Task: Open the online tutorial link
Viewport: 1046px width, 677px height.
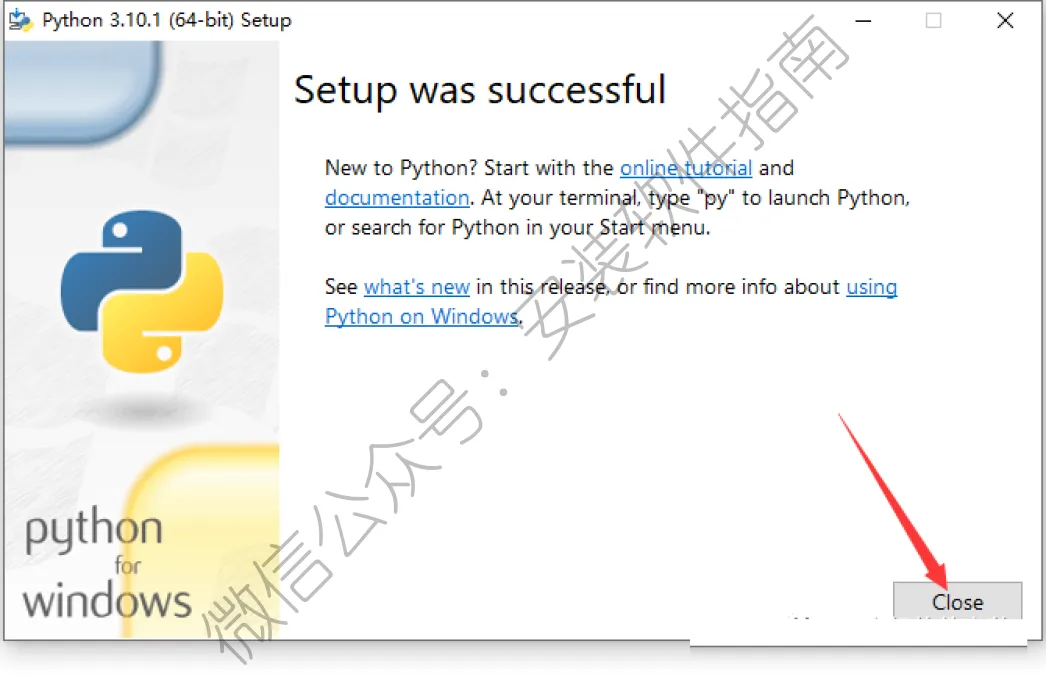Action: (x=686, y=168)
